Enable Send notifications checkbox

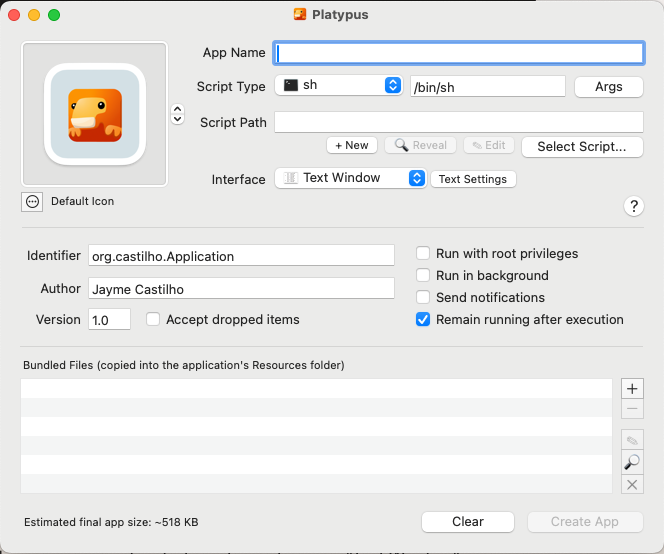tap(424, 298)
